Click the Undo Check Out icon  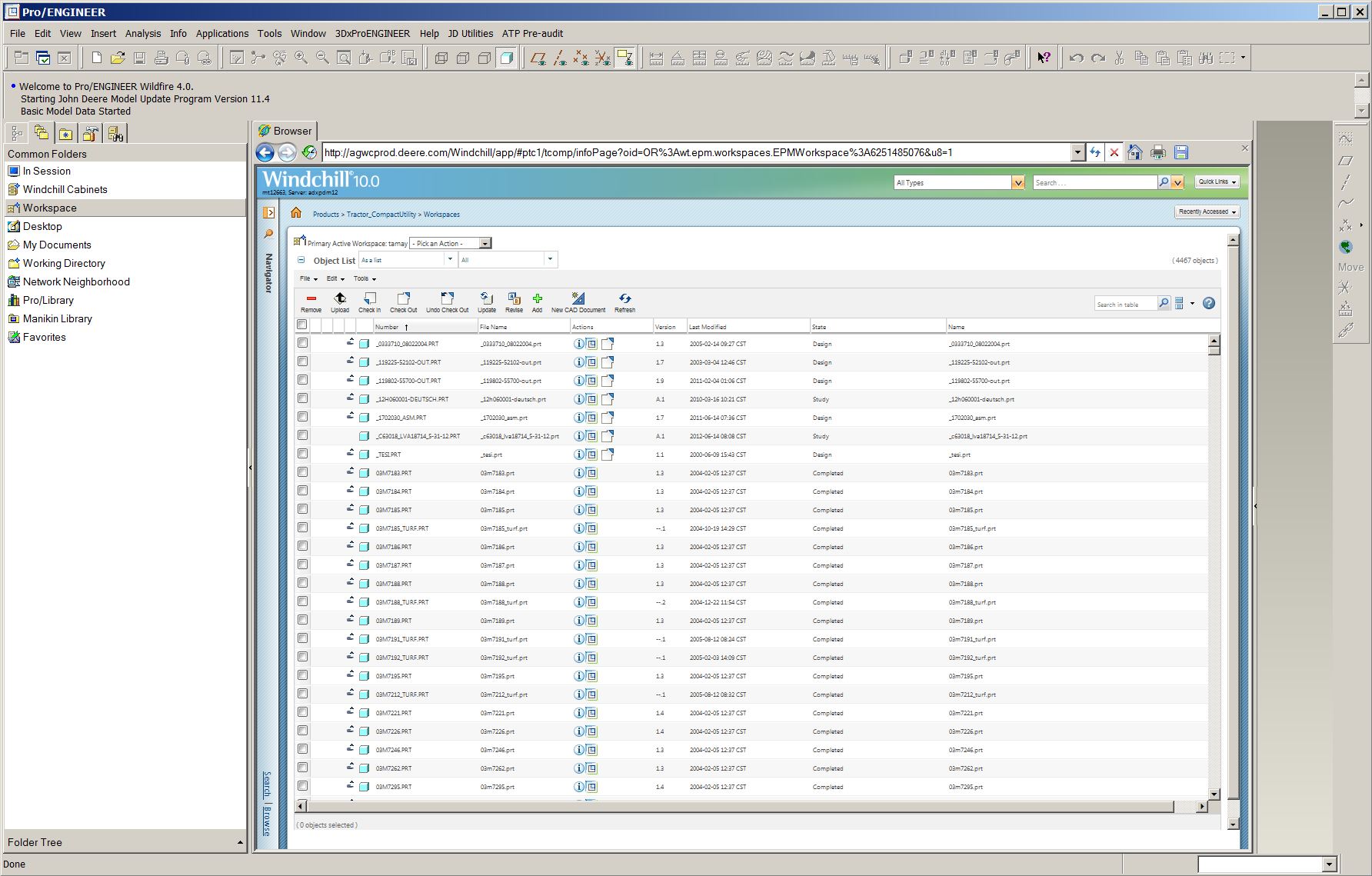coord(447,298)
